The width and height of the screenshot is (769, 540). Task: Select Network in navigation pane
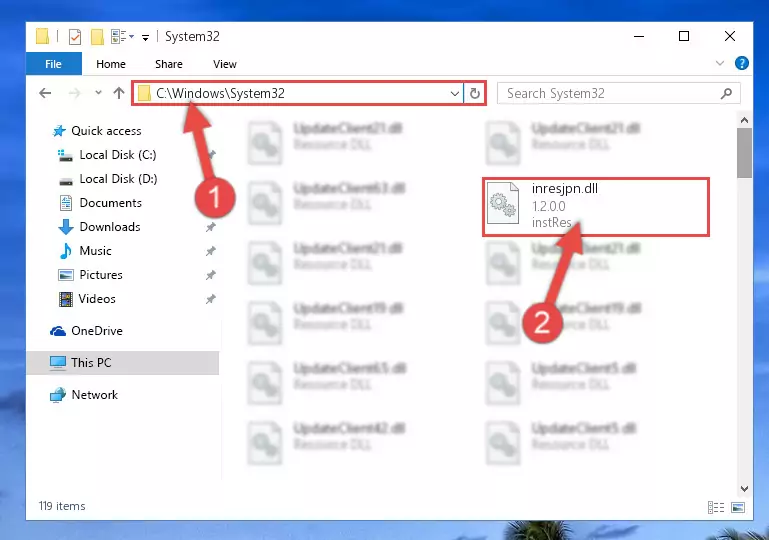pos(95,395)
